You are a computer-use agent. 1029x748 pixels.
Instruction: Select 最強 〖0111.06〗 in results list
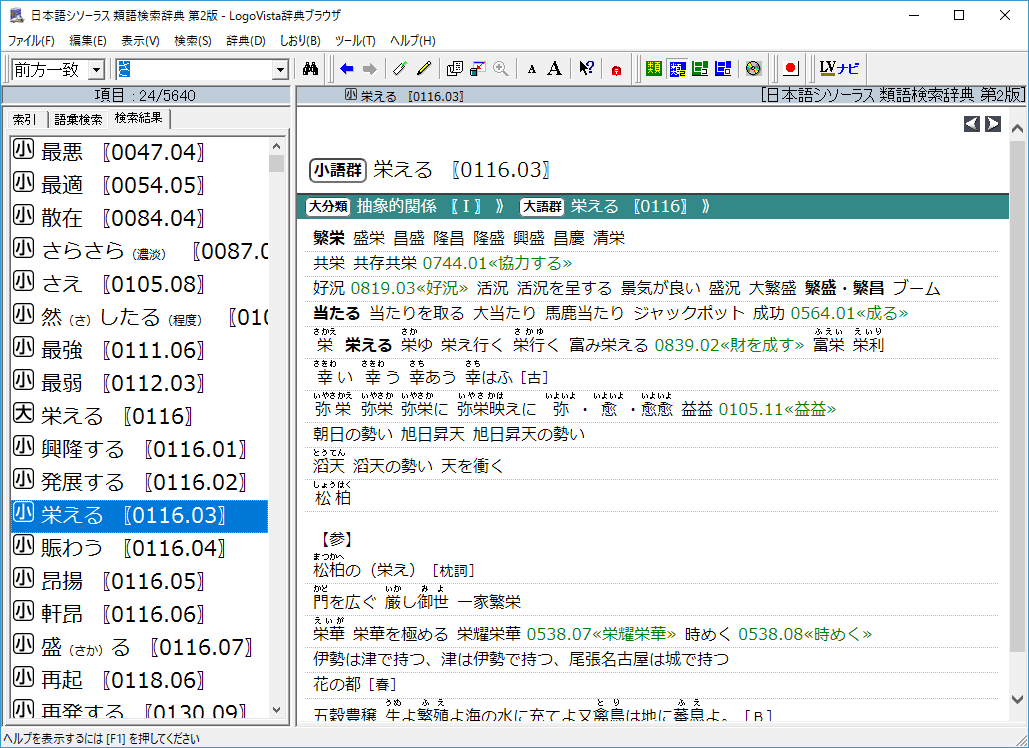tap(139, 350)
